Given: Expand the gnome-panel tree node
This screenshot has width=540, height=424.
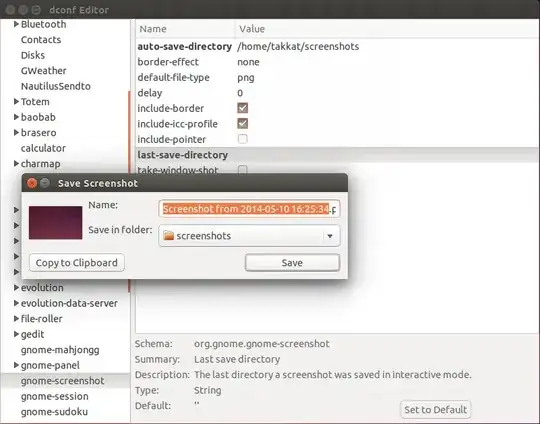Looking at the screenshot, I should pos(16,365).
